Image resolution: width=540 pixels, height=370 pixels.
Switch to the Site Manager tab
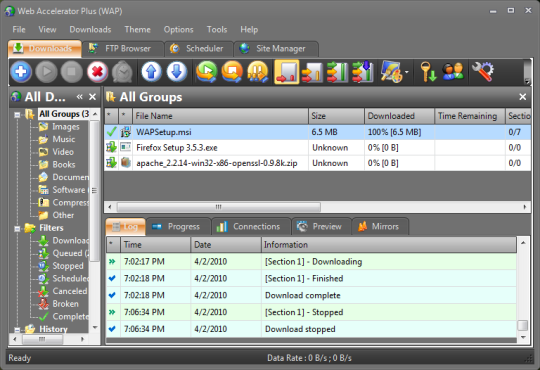276,49
